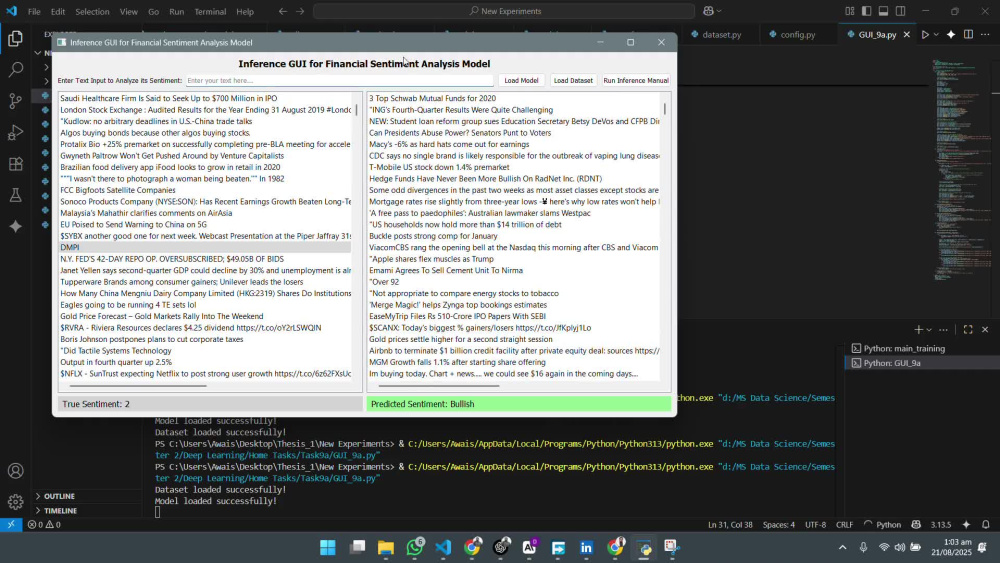The width and height of the screenshot is (1000, 563).
Task: Go forward with the navigation arrow
Action: (300, 11)
